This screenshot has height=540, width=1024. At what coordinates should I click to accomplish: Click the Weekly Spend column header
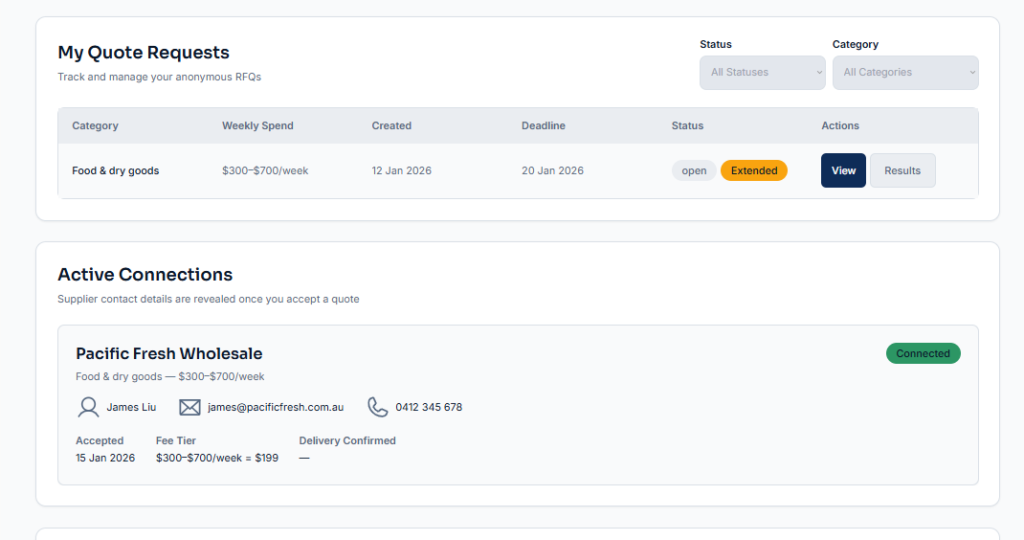coord(258,126)
